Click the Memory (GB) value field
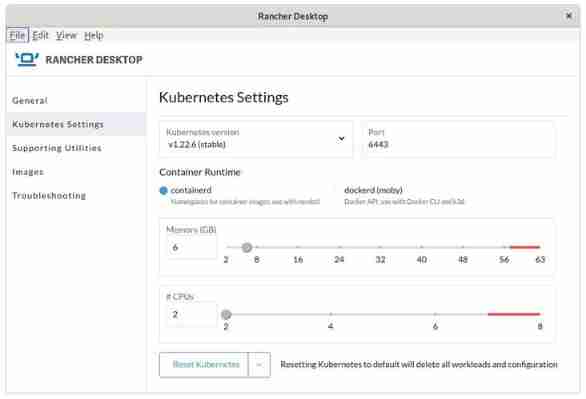The height and width of the screenshot is (399, 586). coord(192,247)
